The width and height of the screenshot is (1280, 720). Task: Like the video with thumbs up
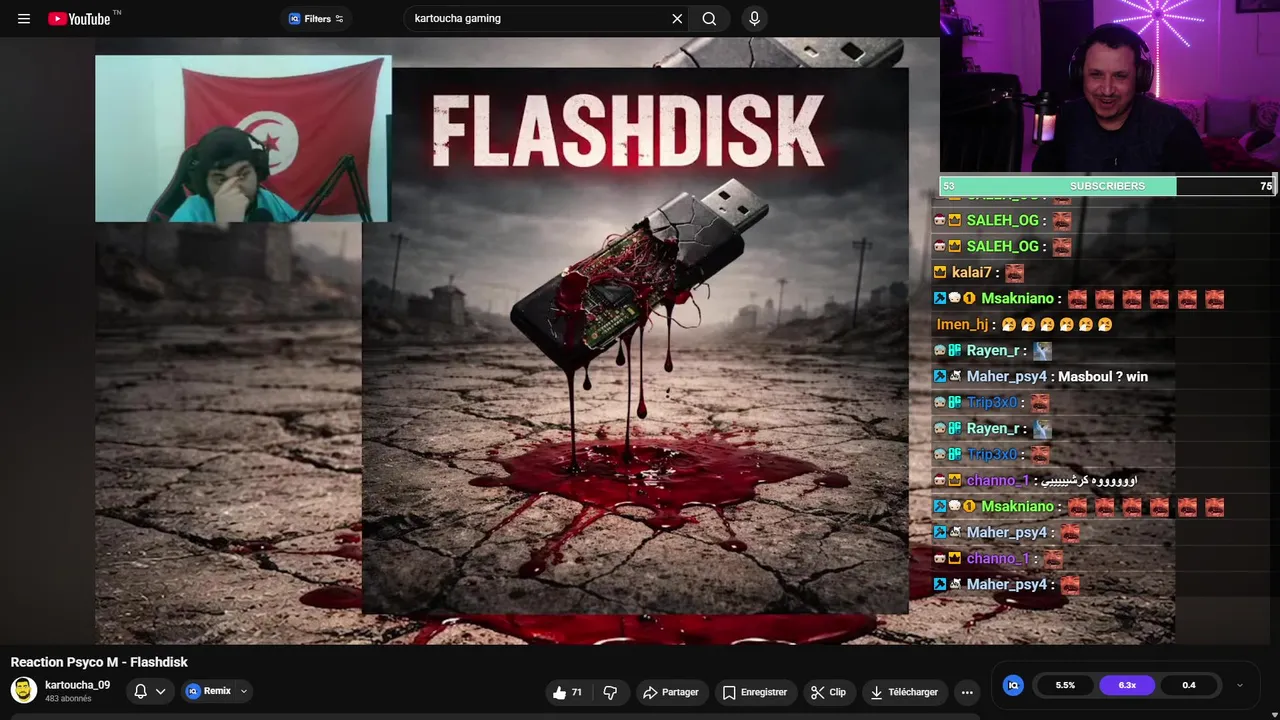[568, 692]
